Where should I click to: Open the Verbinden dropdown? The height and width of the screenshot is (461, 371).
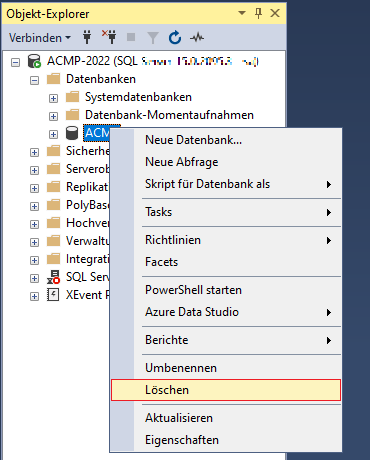40,38
